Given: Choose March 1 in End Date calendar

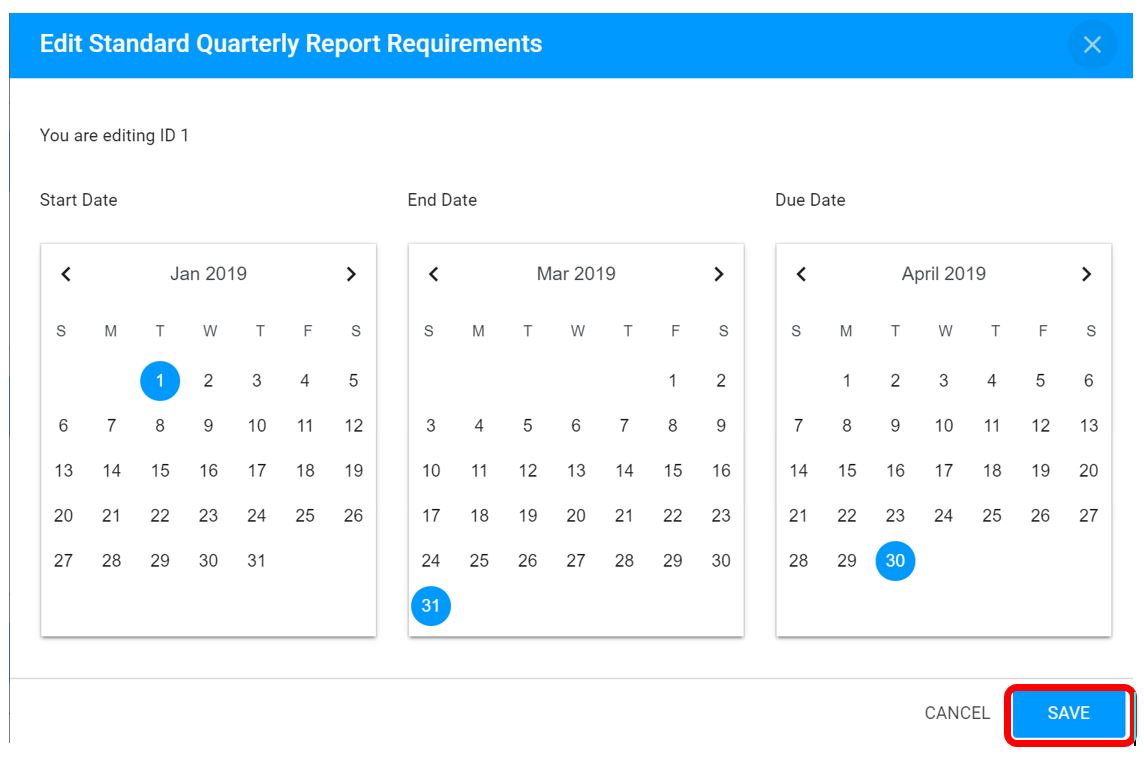Looking at the screenshot, I should [673, 381].
